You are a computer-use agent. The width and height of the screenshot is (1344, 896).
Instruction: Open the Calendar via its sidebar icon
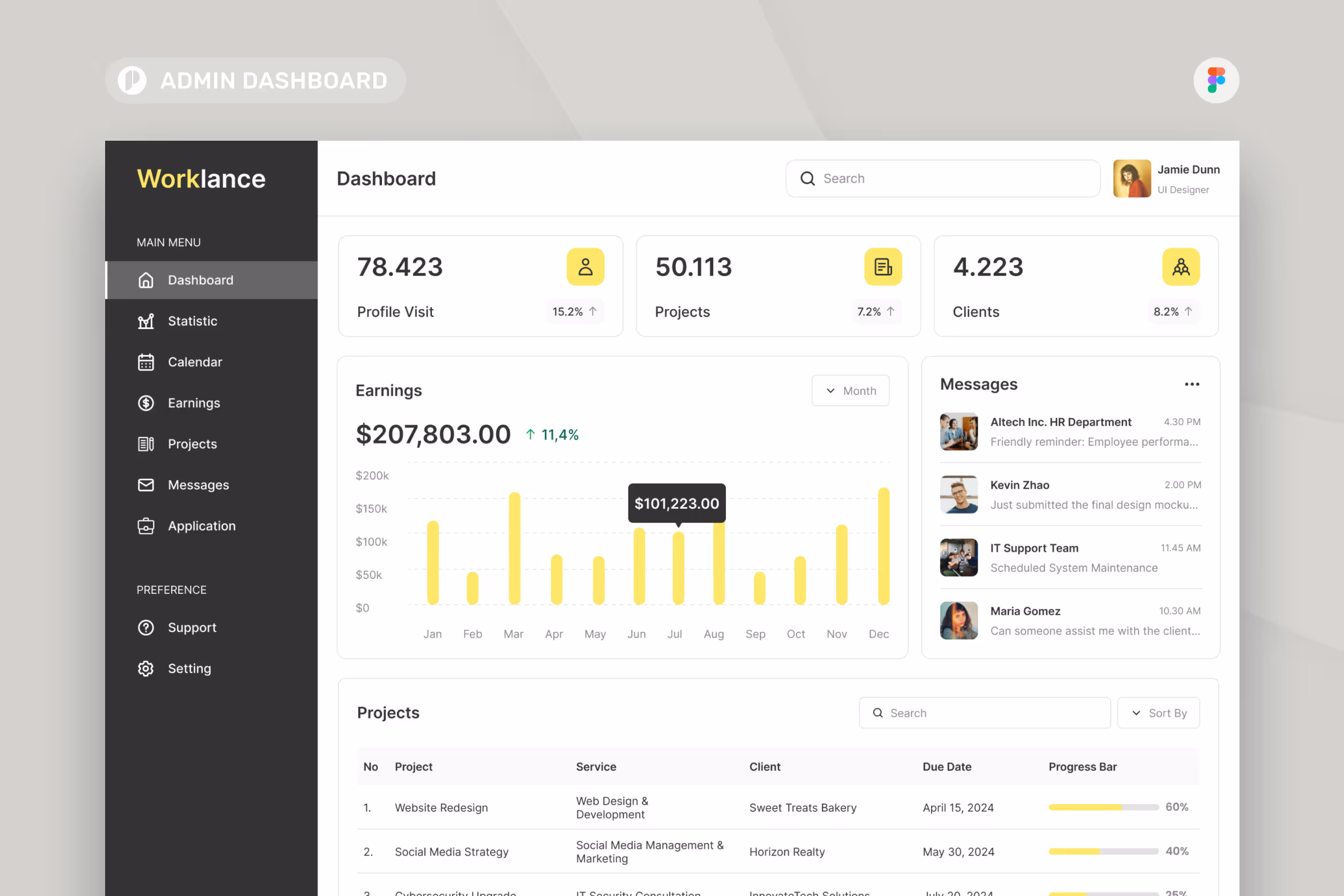(x=146, y=362)
